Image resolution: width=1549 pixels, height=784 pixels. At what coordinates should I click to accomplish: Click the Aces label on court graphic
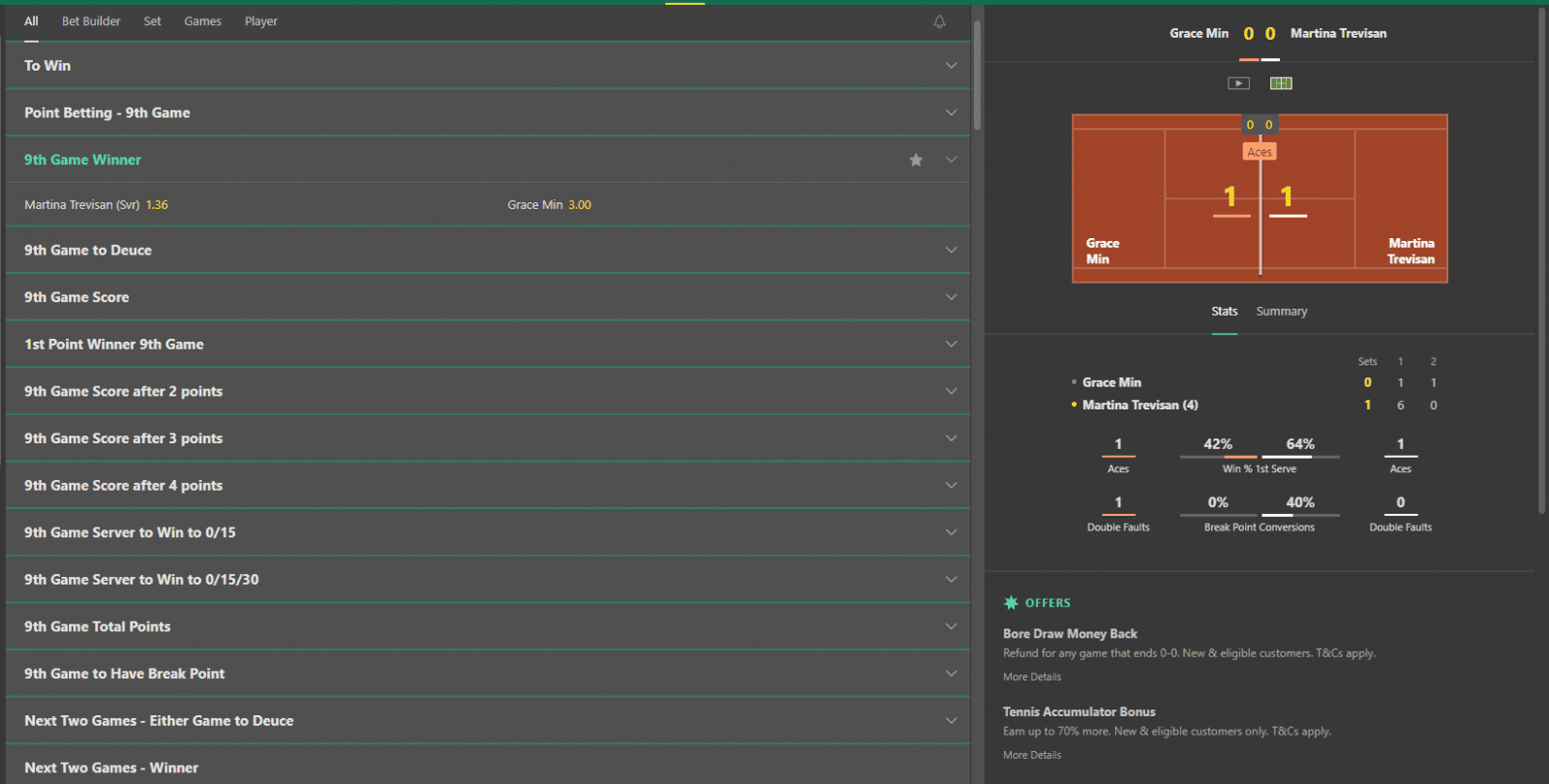point(1260,152)
